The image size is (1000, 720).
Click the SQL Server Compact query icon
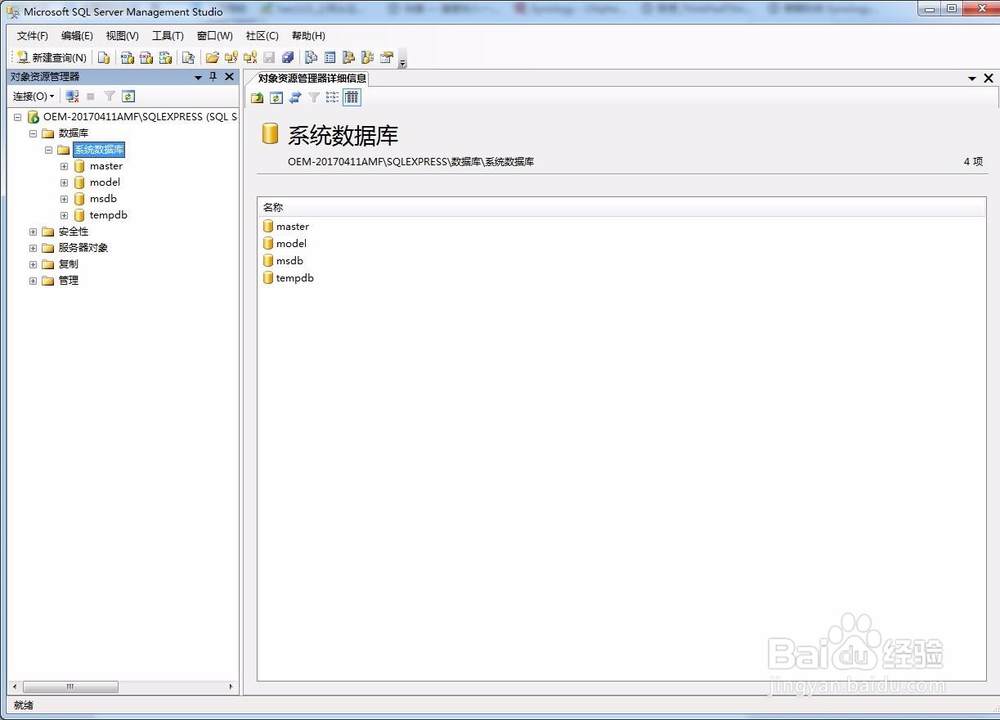[x=188, y=58]
